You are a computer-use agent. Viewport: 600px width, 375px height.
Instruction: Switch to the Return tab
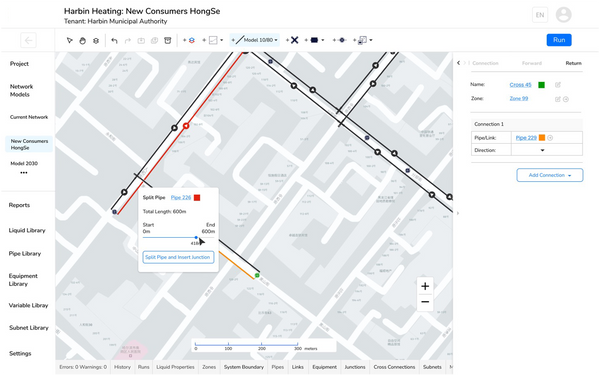pos(573,63)
